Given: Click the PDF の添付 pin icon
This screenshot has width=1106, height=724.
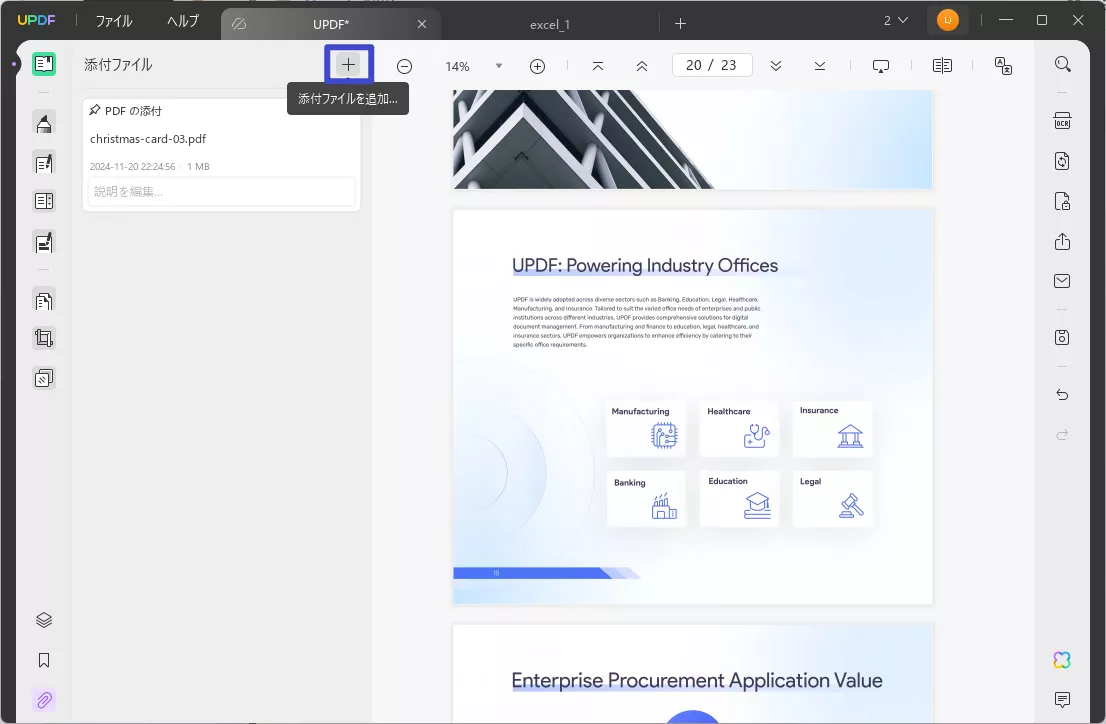Looking at the screenshot, I should [x=95, y=110].
